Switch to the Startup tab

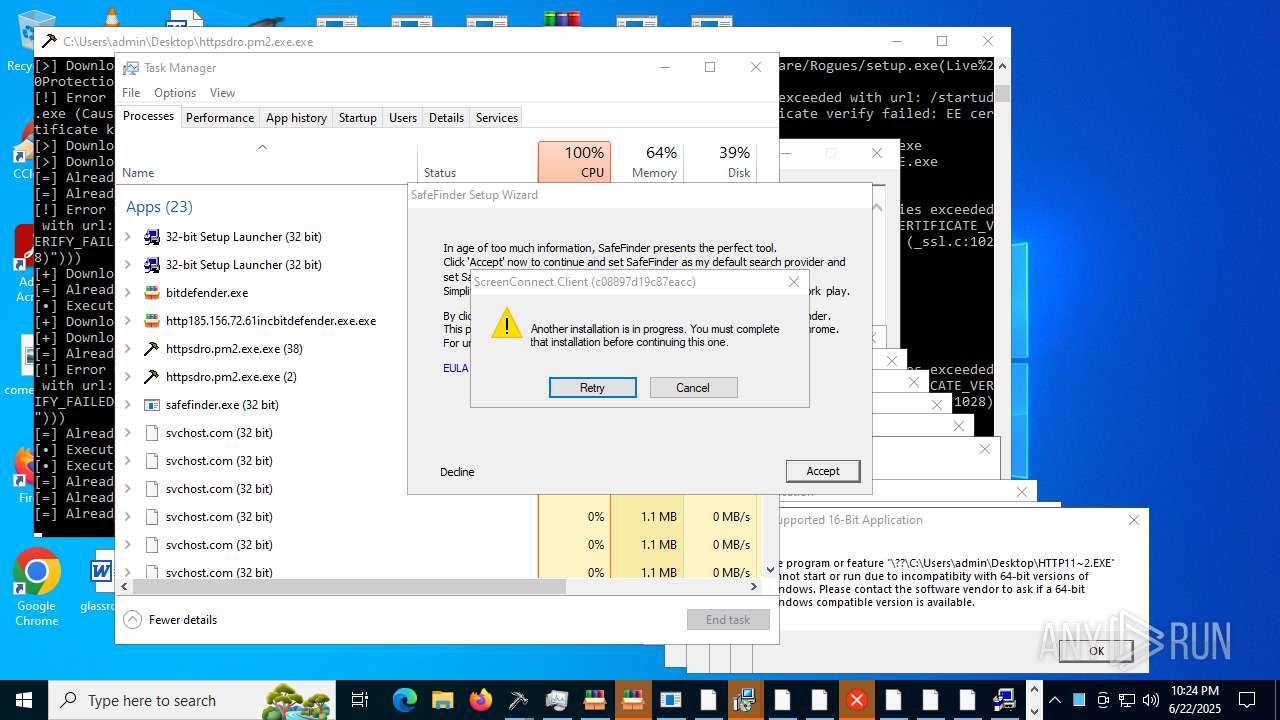357,118
